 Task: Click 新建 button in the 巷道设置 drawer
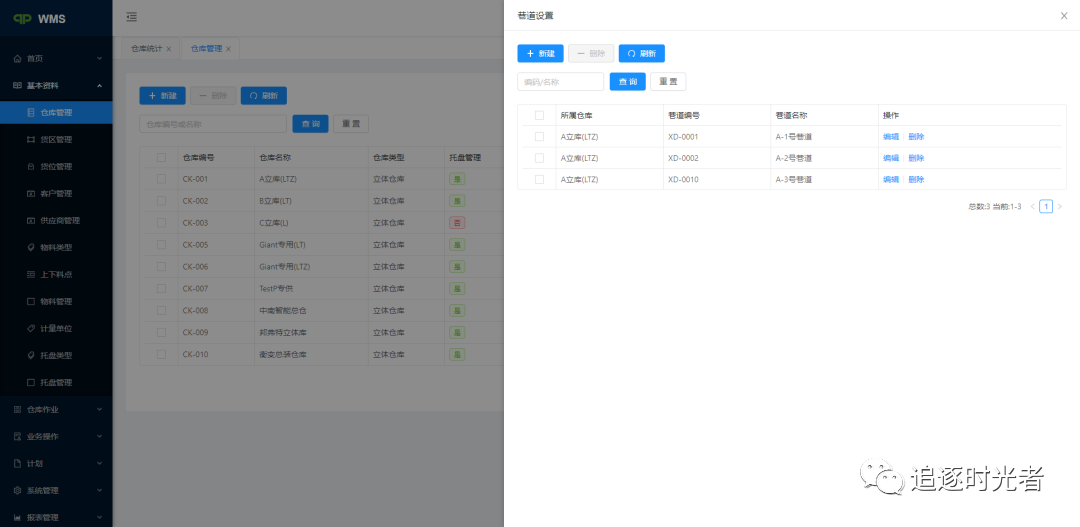(540, 54)
